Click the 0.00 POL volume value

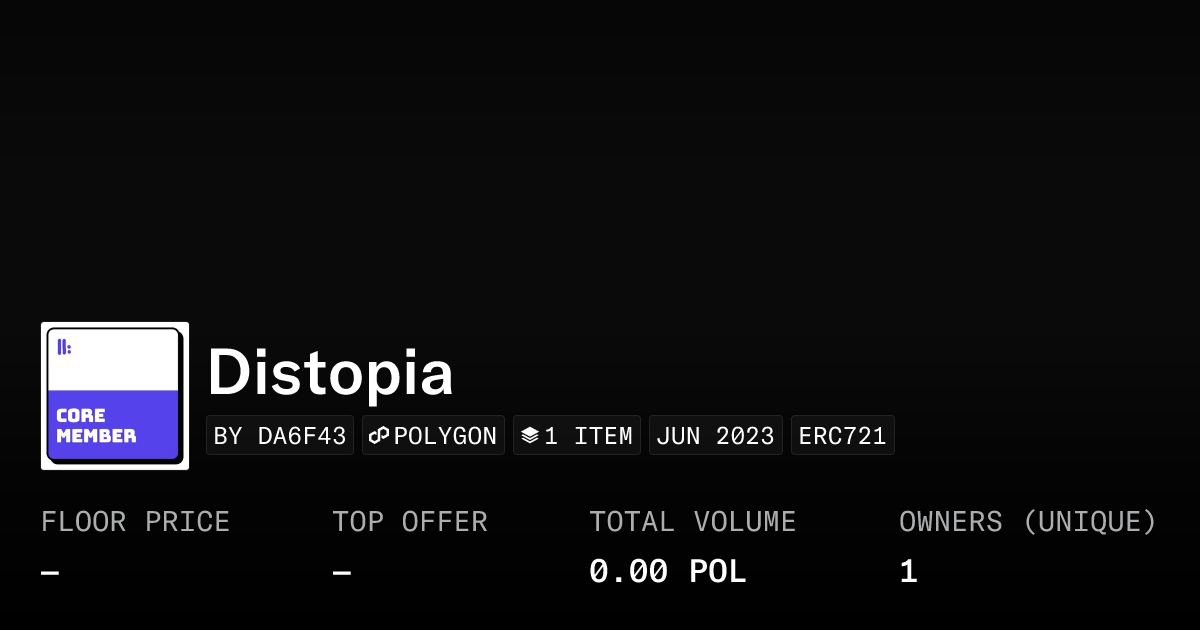point(667,572)
